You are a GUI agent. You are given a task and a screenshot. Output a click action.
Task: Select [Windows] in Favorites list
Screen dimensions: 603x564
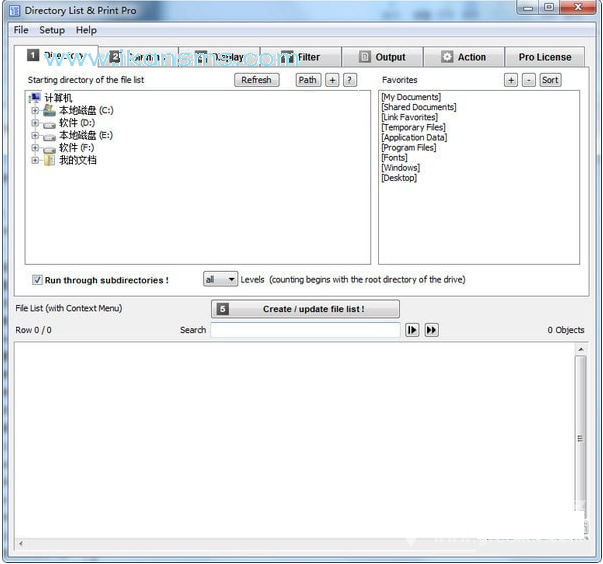(x=400, y=168)
